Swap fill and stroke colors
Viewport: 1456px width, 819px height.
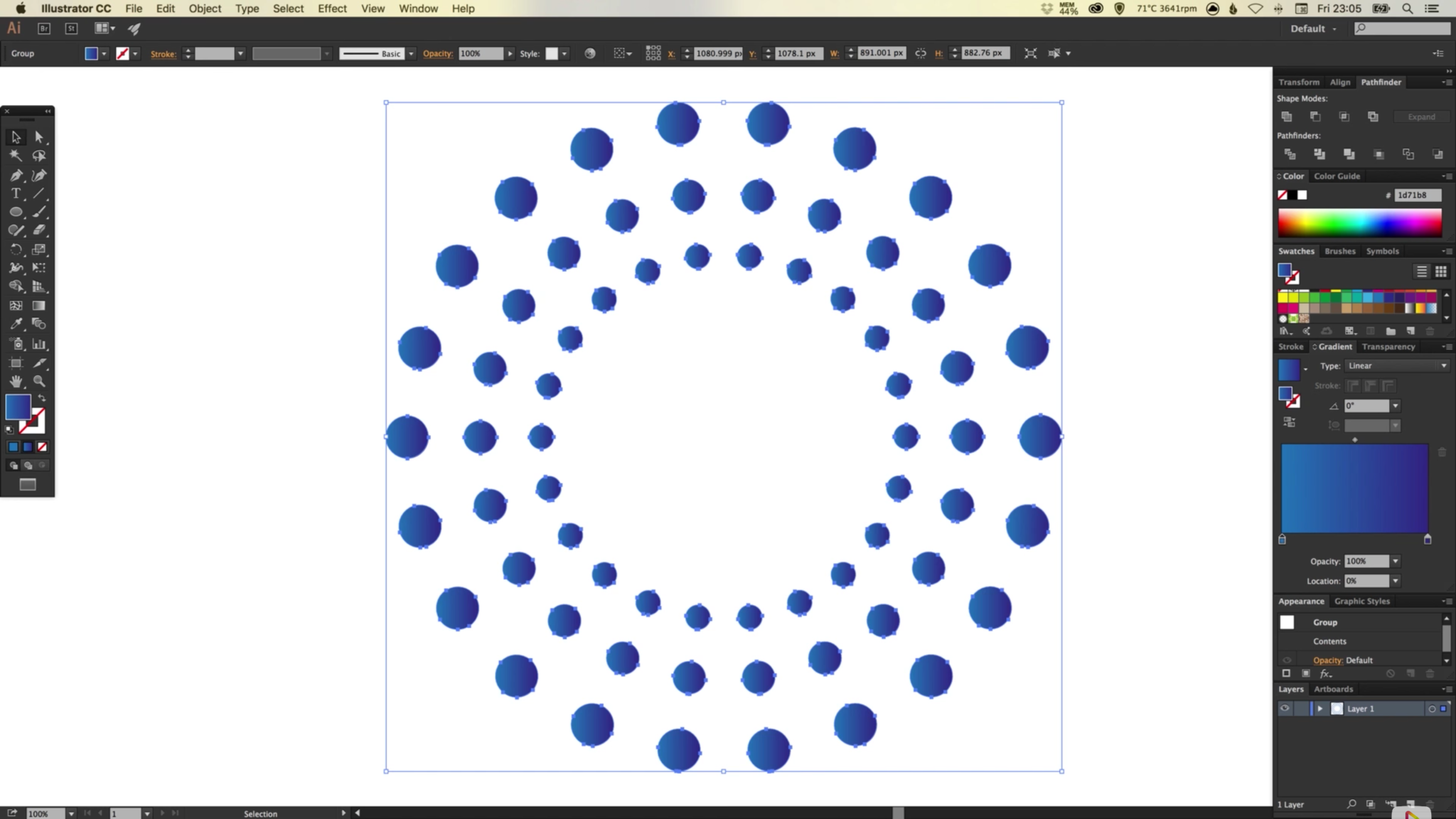[41, 398]
